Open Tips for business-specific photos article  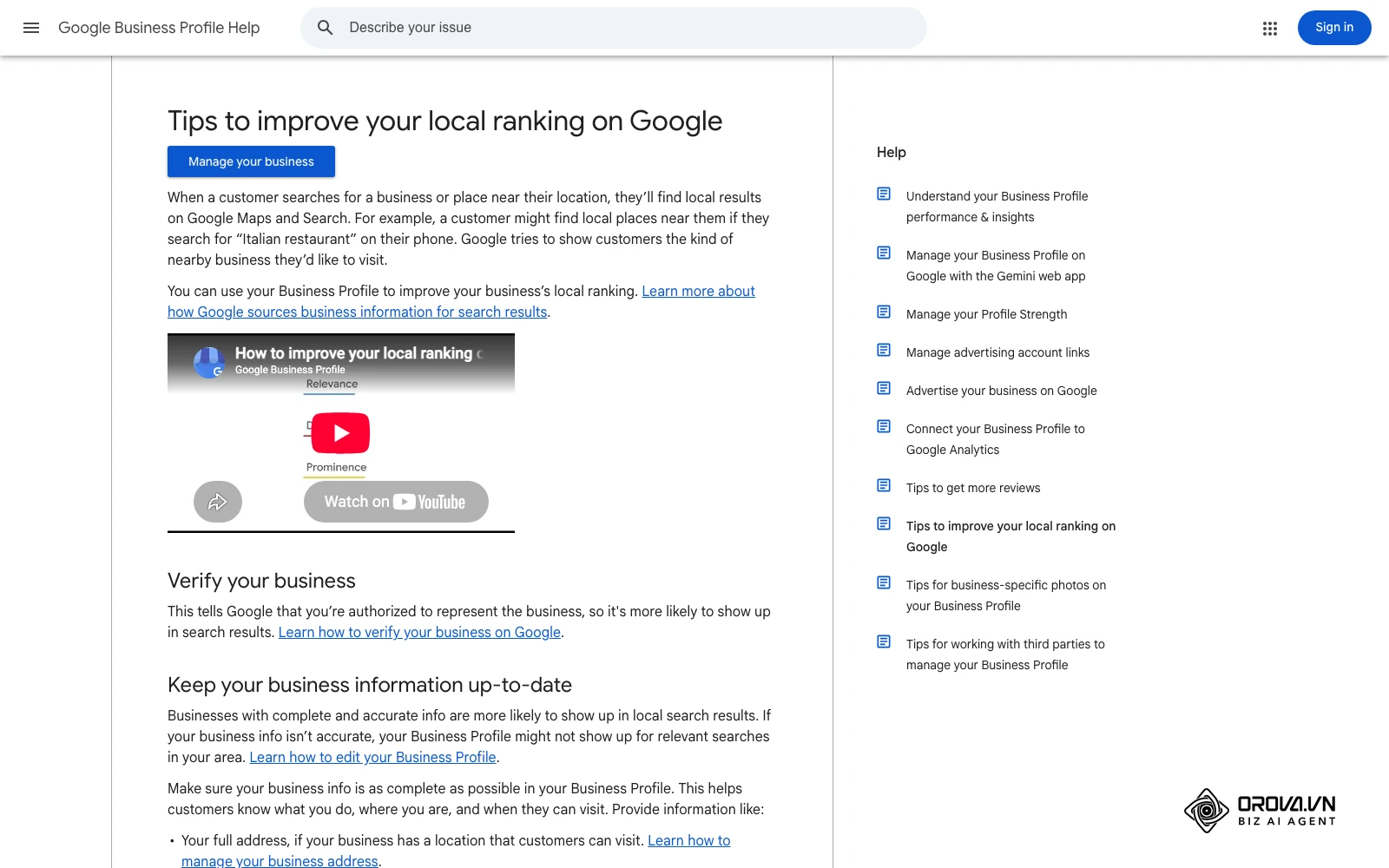click(1006, 595)
